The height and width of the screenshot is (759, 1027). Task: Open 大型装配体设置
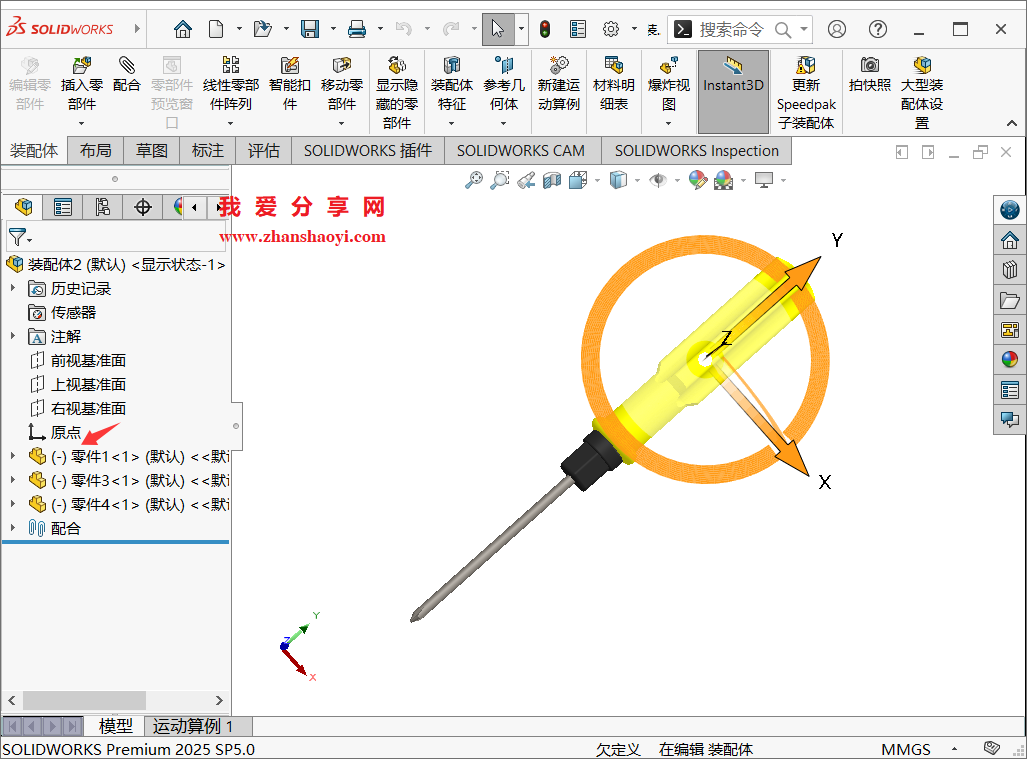(x=922, y=93)
